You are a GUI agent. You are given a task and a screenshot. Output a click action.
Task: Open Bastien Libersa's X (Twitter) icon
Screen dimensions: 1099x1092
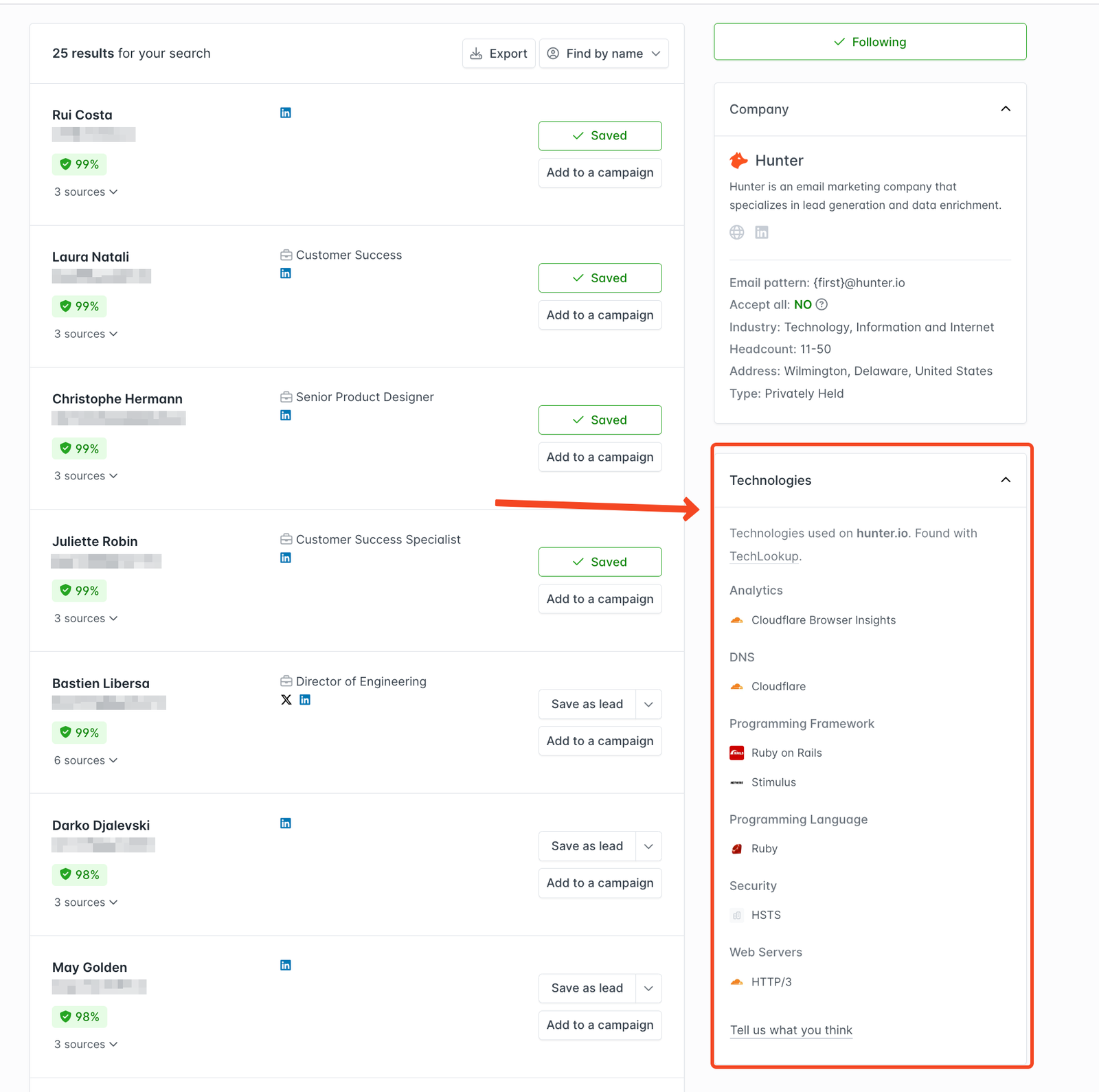[285, 700]
